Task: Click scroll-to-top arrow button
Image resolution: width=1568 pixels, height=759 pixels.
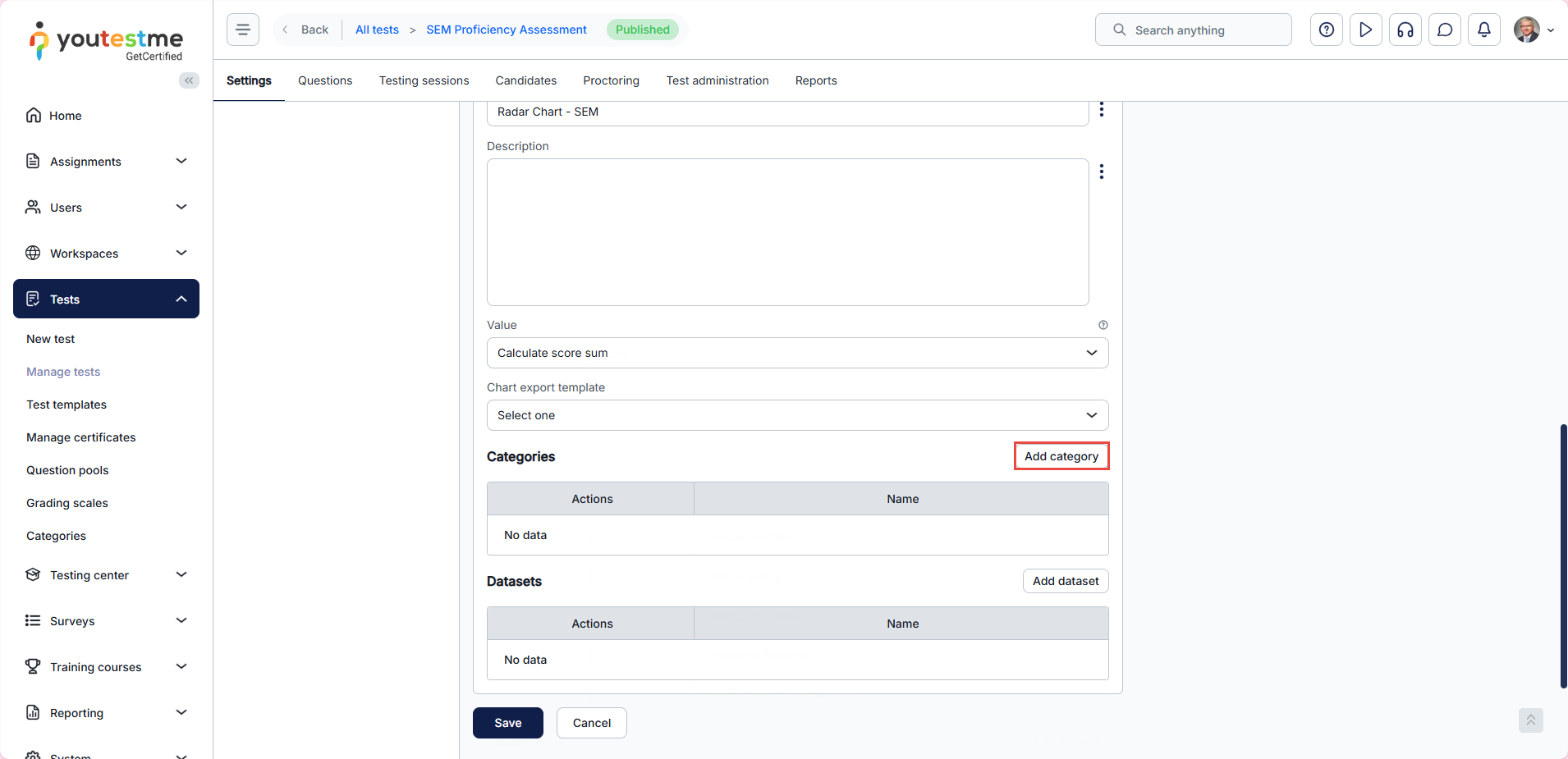Action: coord(1530,720)
